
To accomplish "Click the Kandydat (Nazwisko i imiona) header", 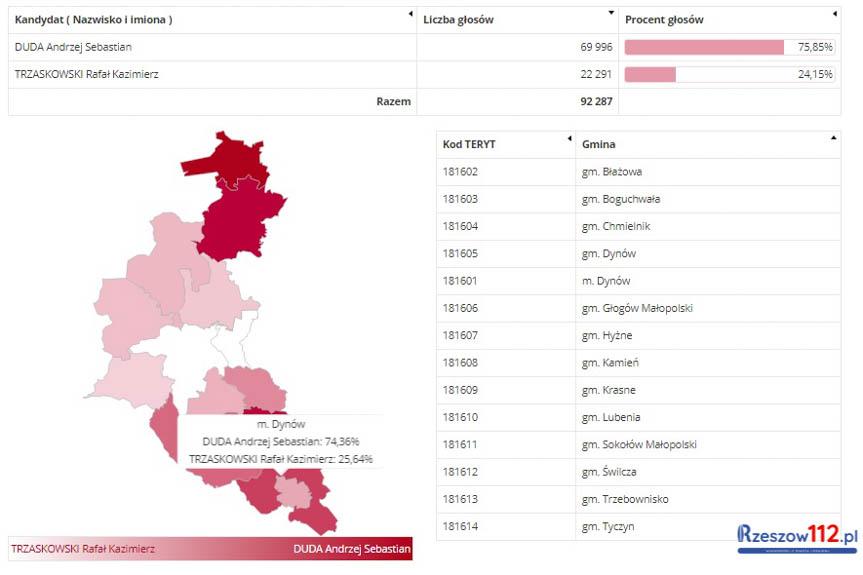I will [x=94, y=20].
